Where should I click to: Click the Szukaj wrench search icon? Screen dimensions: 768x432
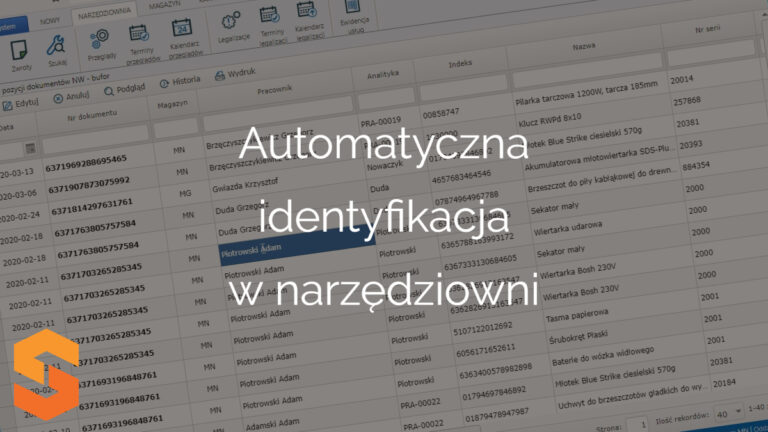pyautogui.click(x=56, y=51)
